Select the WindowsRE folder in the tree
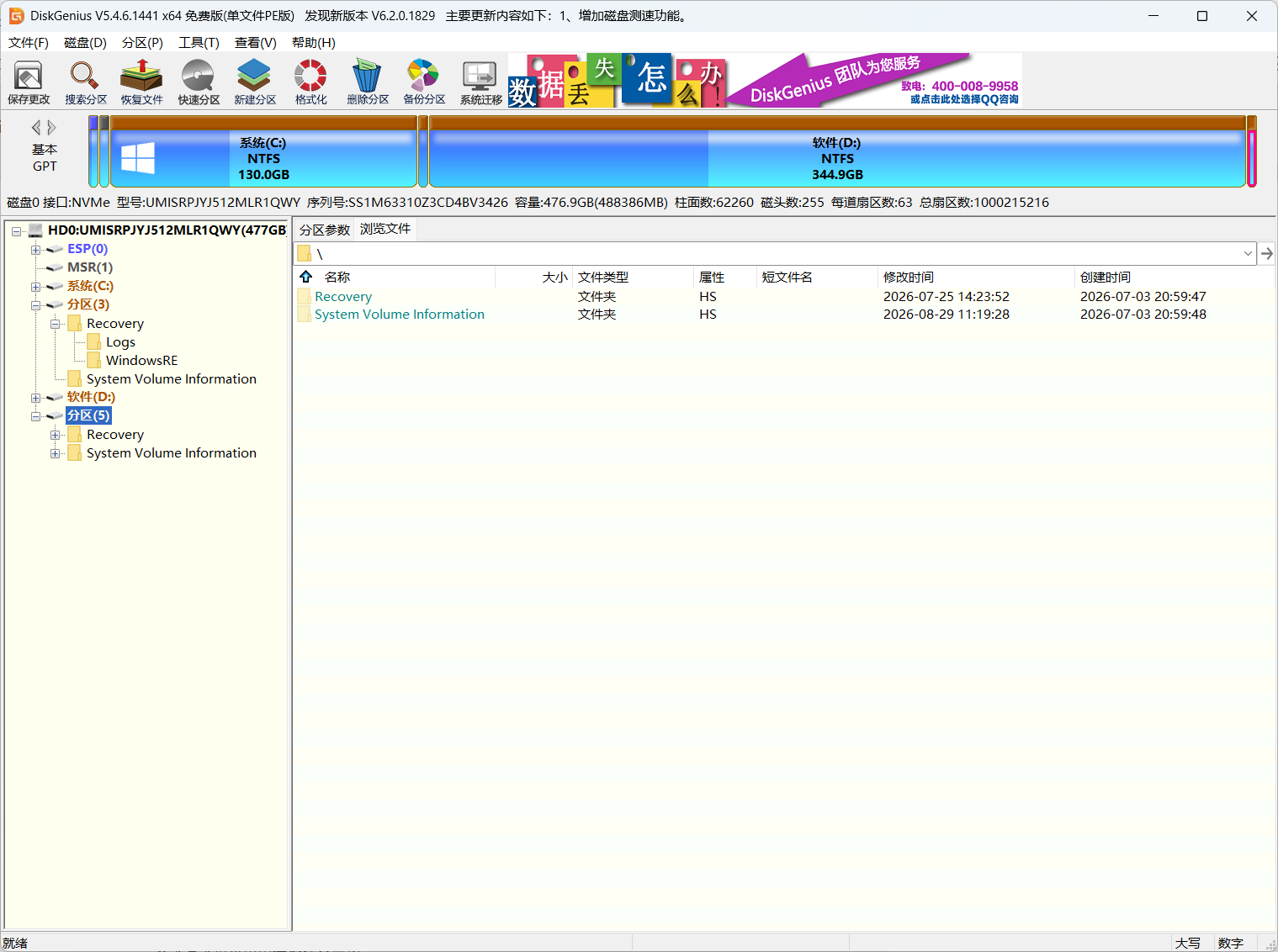Image resolution: width=1278 pixels, height=952 pixels. coord(141,360)
